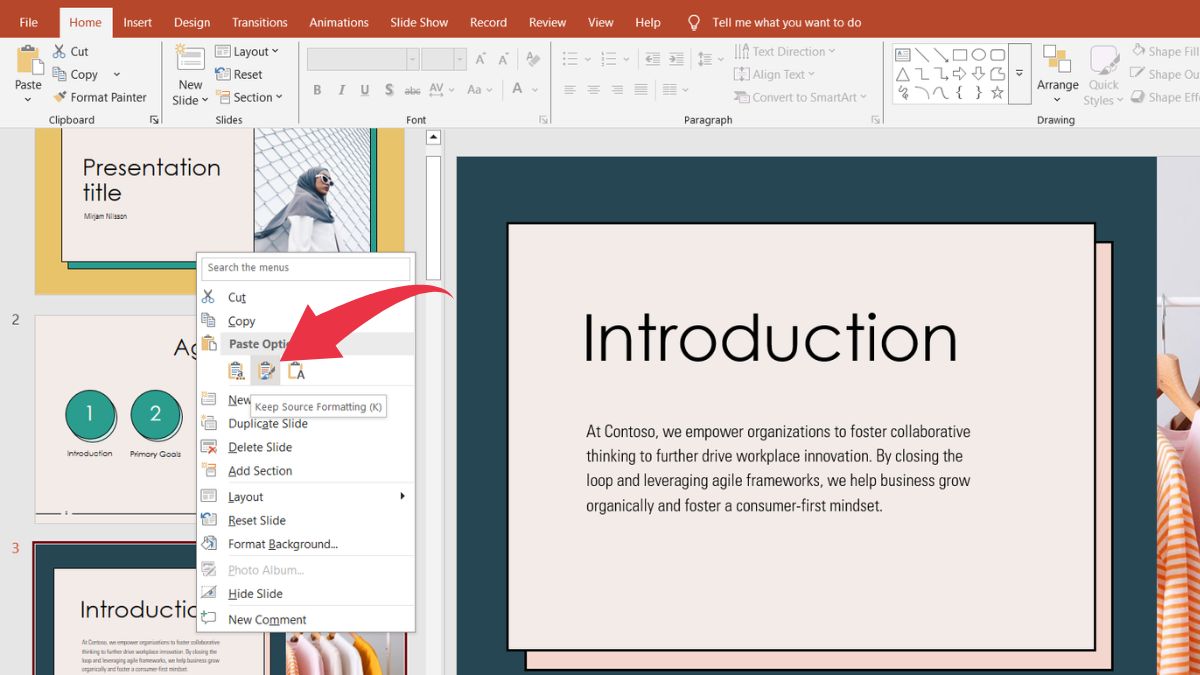
Task: Expand the shapes gallery More arrow
Action: [1019, 74]
